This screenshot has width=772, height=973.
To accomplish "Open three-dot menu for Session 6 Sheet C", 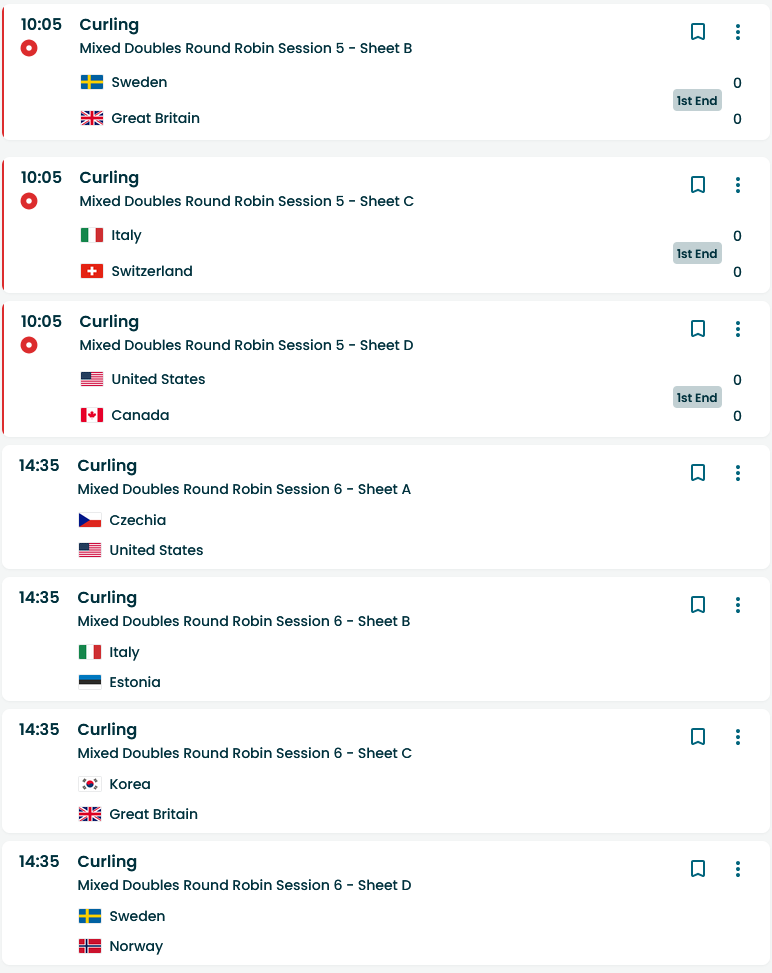I will click(x=738, y=737).
